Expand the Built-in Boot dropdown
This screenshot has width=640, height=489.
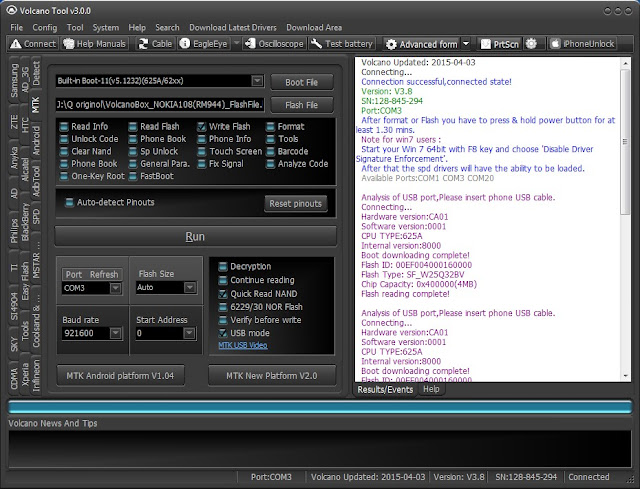257,81
